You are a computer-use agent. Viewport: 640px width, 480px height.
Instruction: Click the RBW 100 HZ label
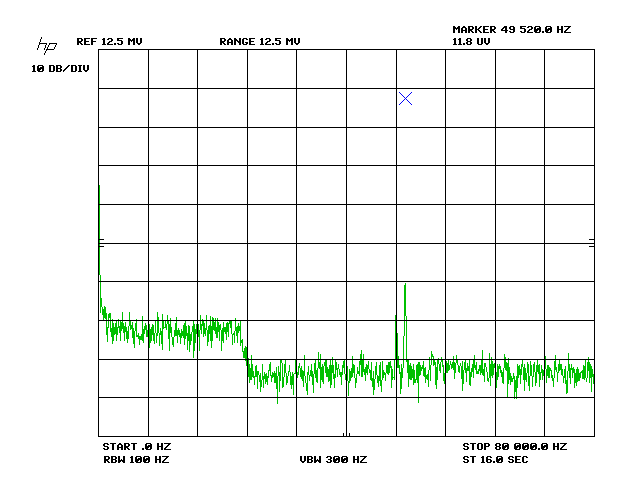(136, 460)
